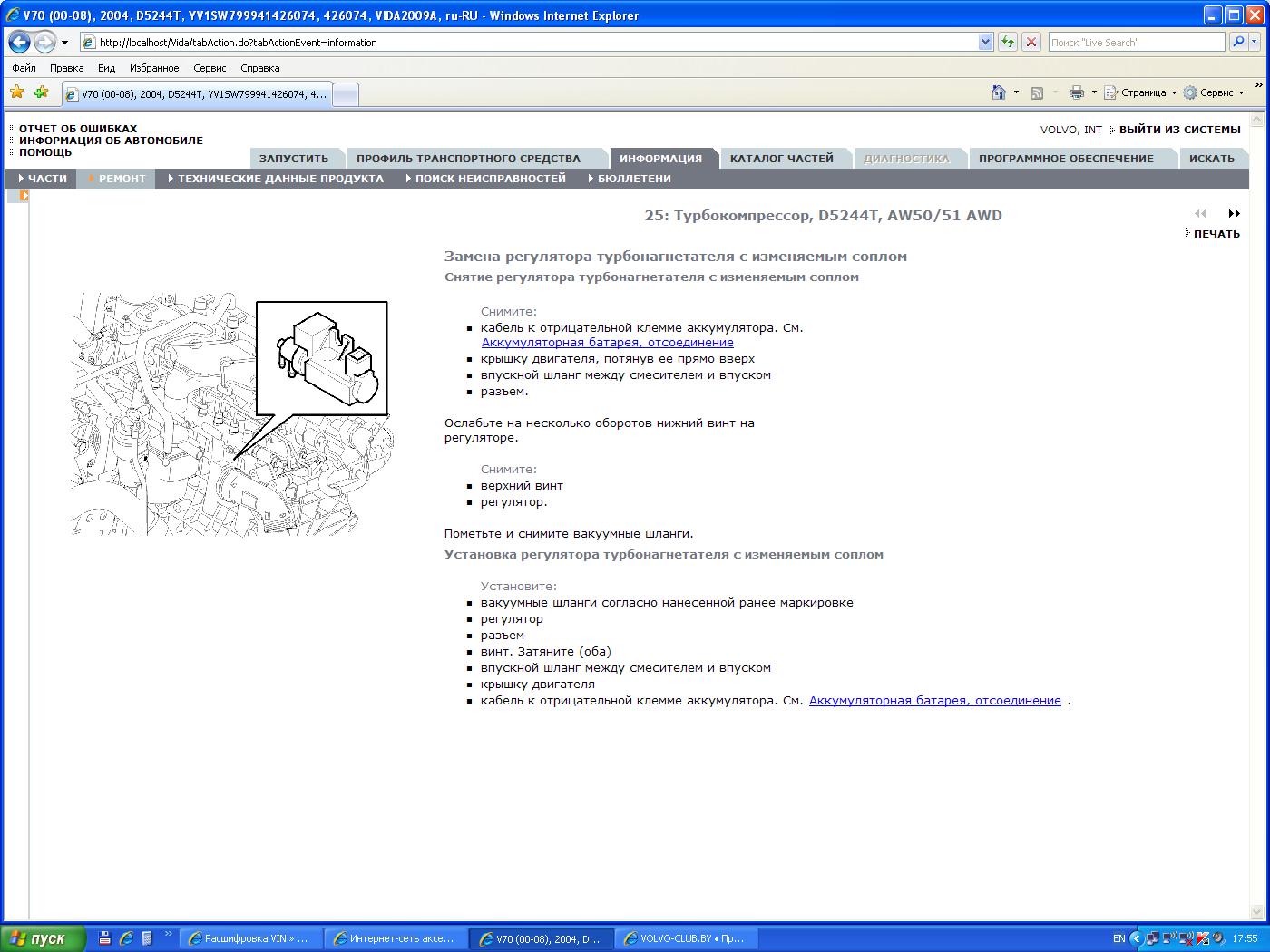
Task: Click the Refresh page icon
Action: (x=1007, y=42)
